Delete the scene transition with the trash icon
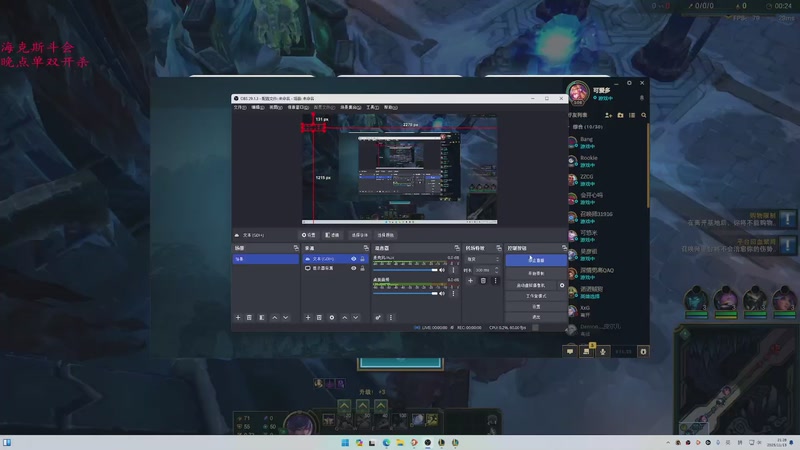The image size is (800, 450). click(x=483, y=281)
